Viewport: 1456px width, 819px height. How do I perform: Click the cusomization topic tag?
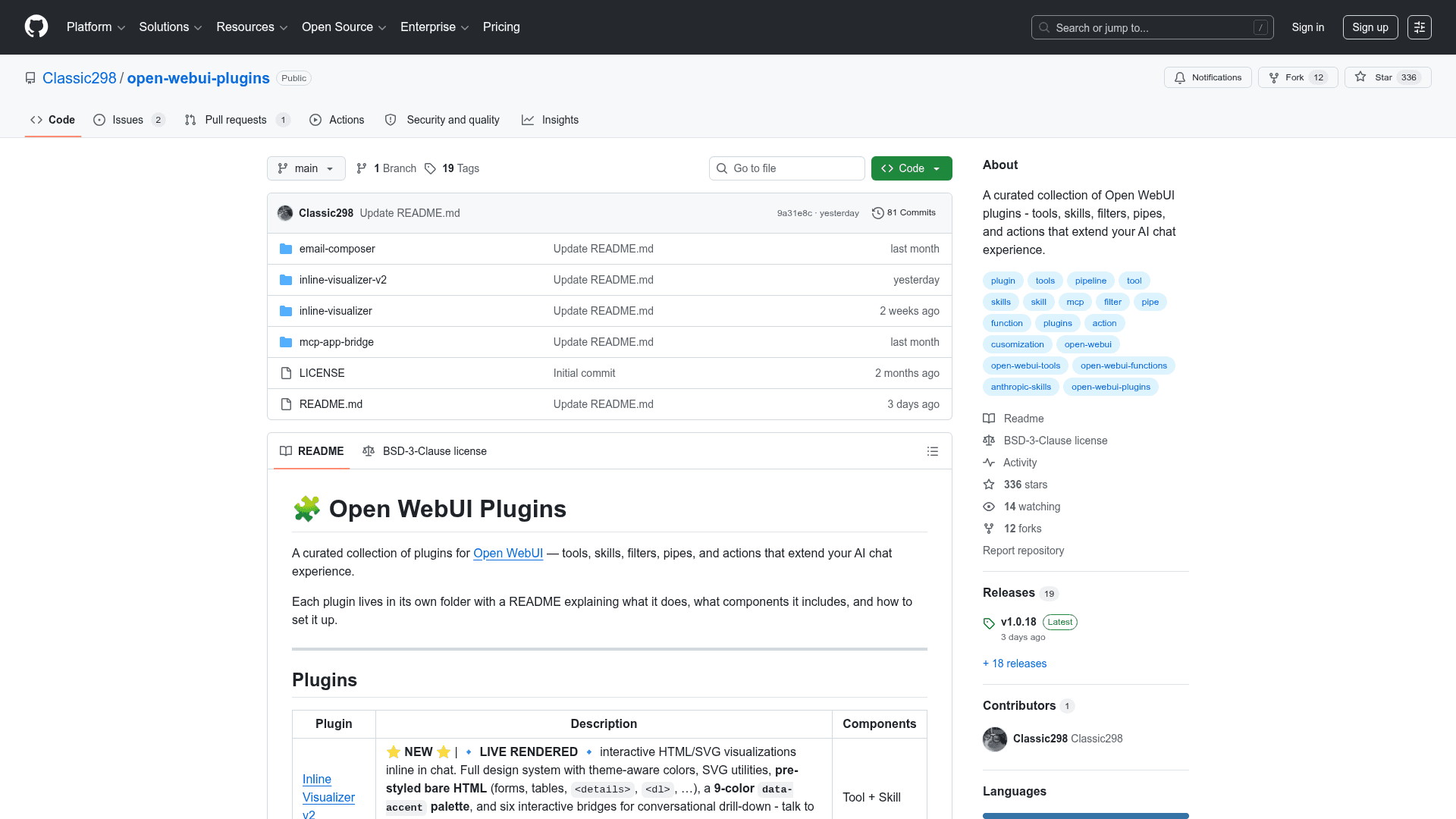pos(1017,344)
